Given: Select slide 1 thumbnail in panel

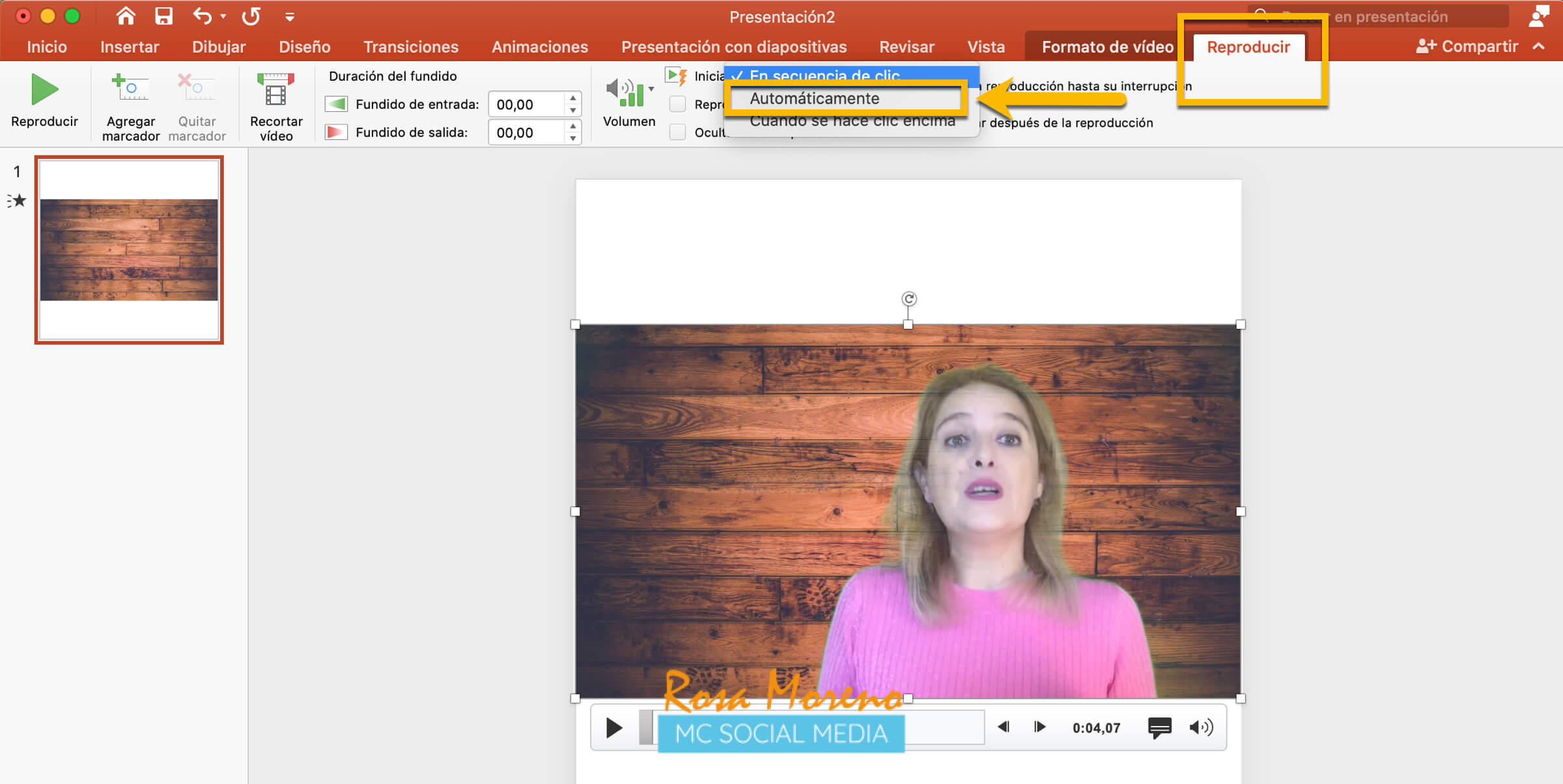Looking at the screenshot, I should click(129, 250).
